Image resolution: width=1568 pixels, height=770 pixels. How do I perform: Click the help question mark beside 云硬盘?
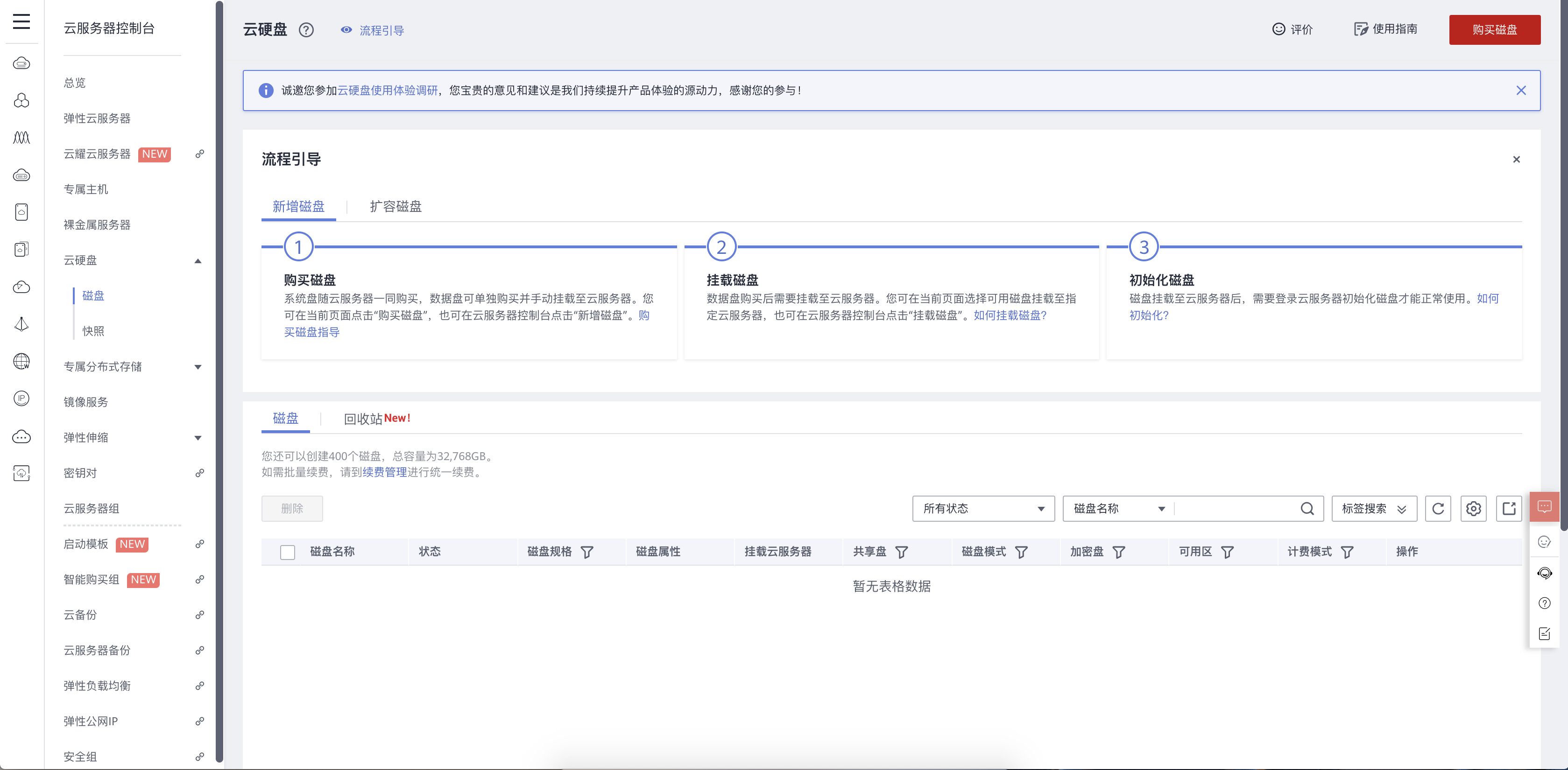[x=306, y=30]
